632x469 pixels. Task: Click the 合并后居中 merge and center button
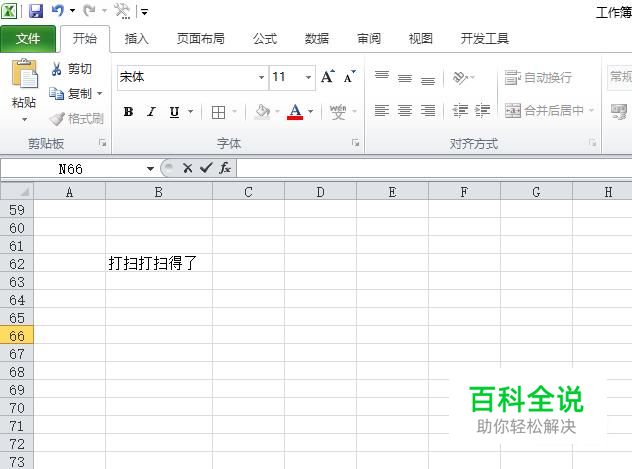[x=545, y=110]
